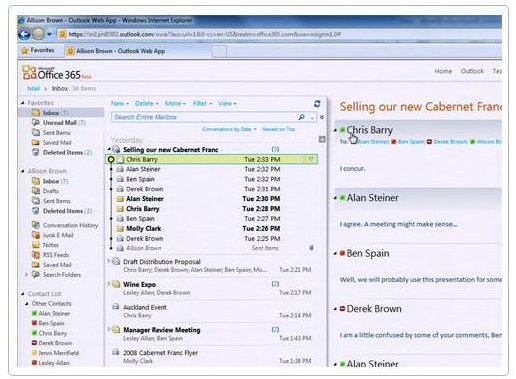Click the flag icon on Chris Barry message
This screenshot has width=516, height=379.
click(311, 159)
